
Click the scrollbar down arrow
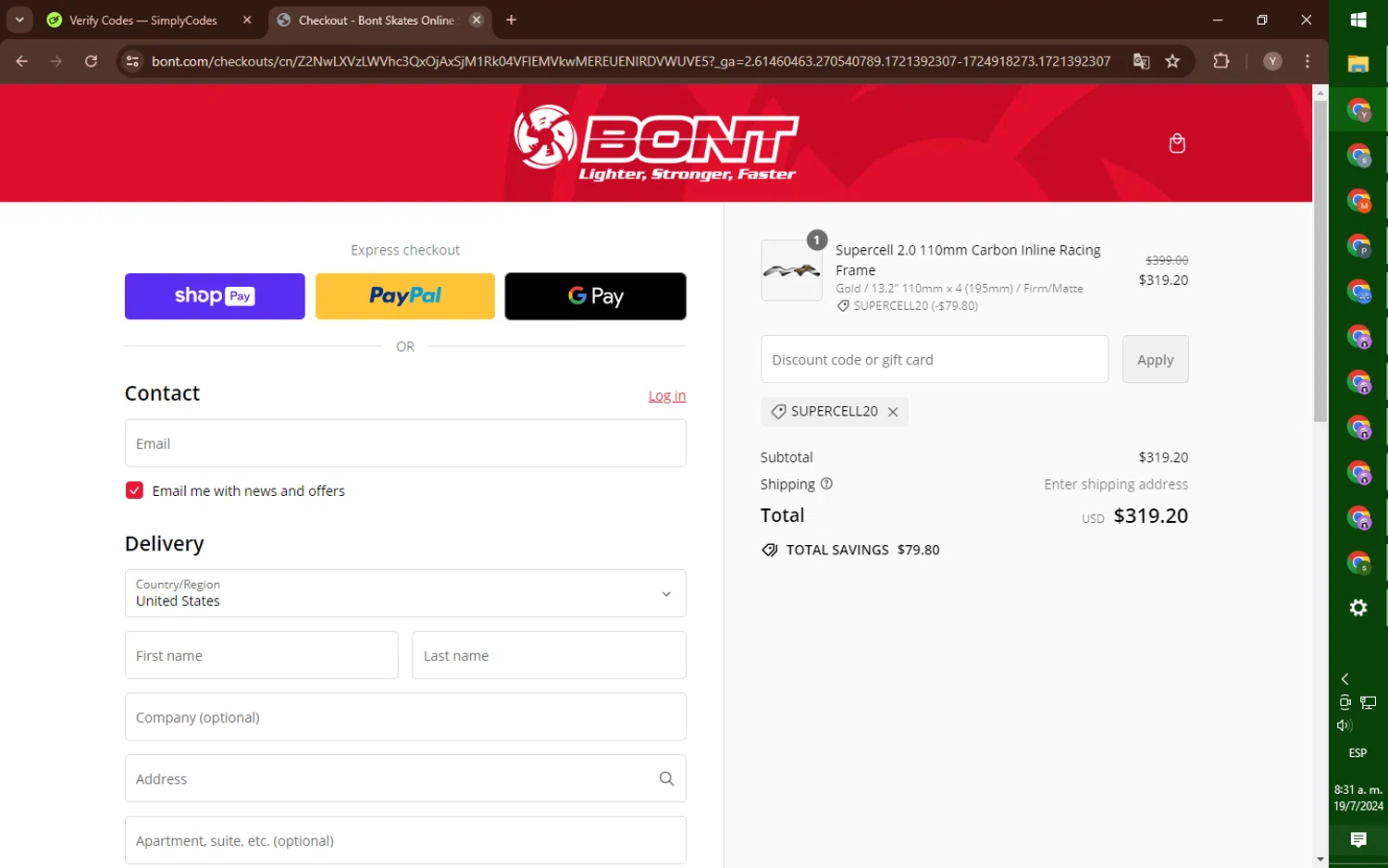[x=1320, y=859]
